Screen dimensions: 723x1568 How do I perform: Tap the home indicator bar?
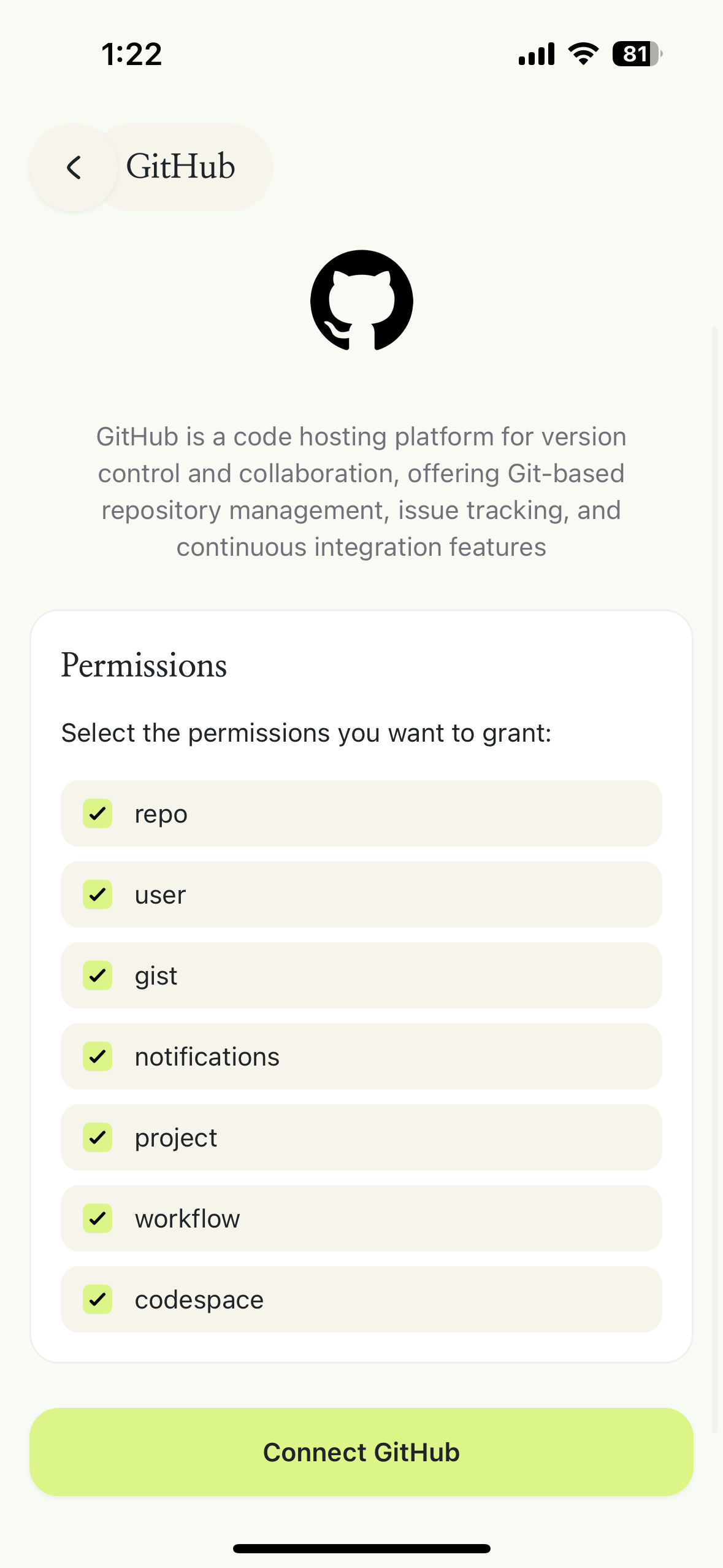click(361, 1548)
